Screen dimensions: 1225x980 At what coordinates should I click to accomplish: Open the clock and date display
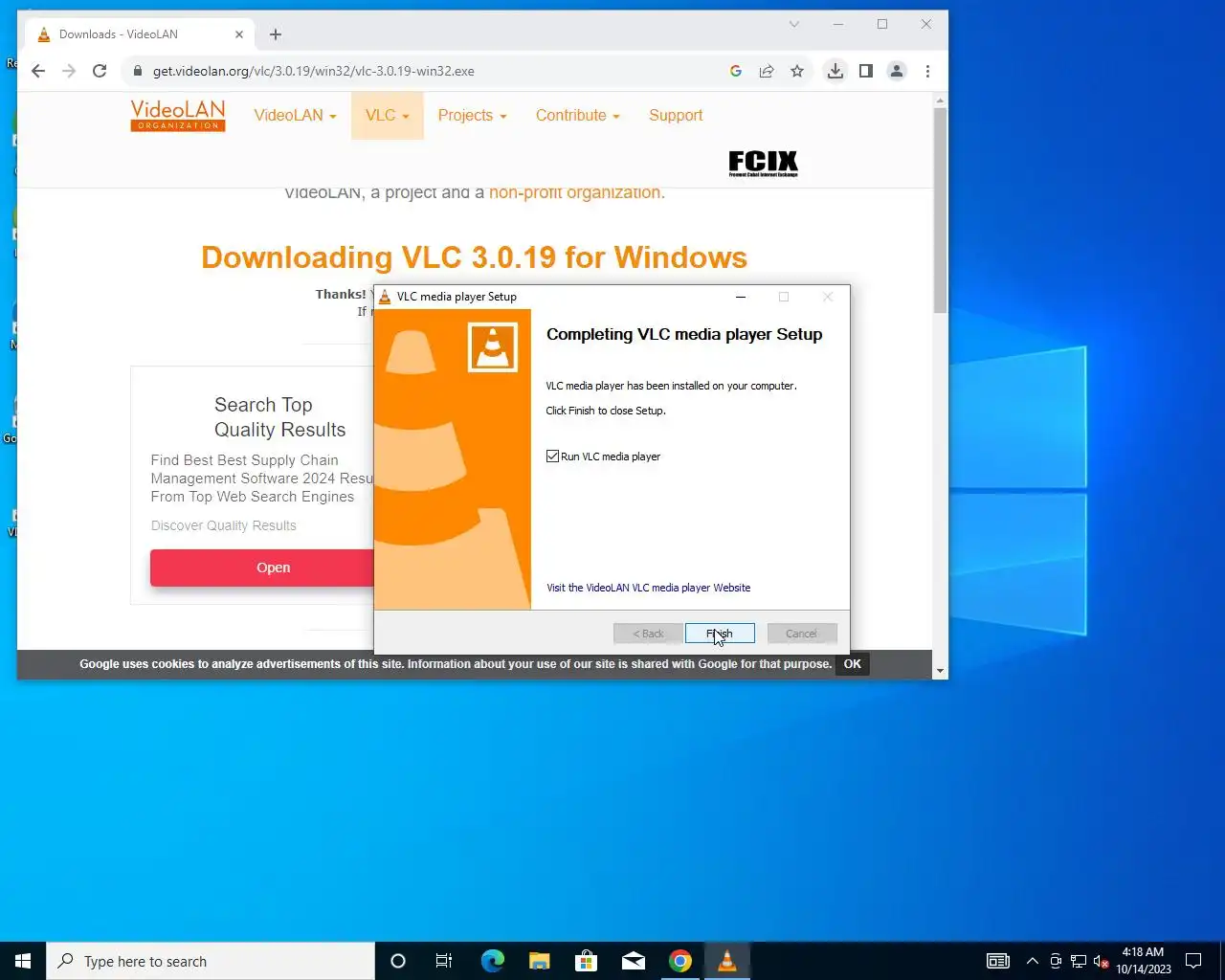click(1143, 961)
